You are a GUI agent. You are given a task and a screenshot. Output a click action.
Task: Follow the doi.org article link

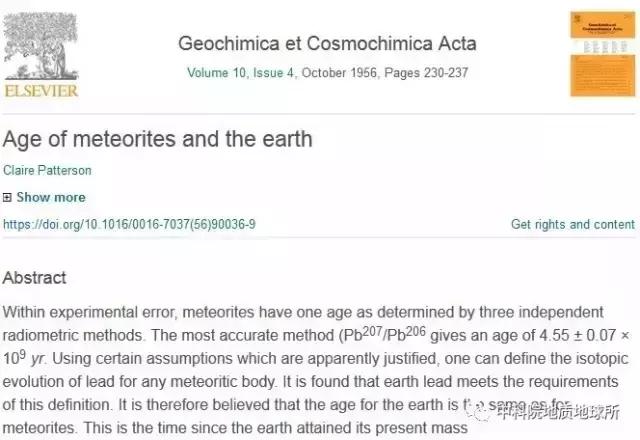(129, 224)
